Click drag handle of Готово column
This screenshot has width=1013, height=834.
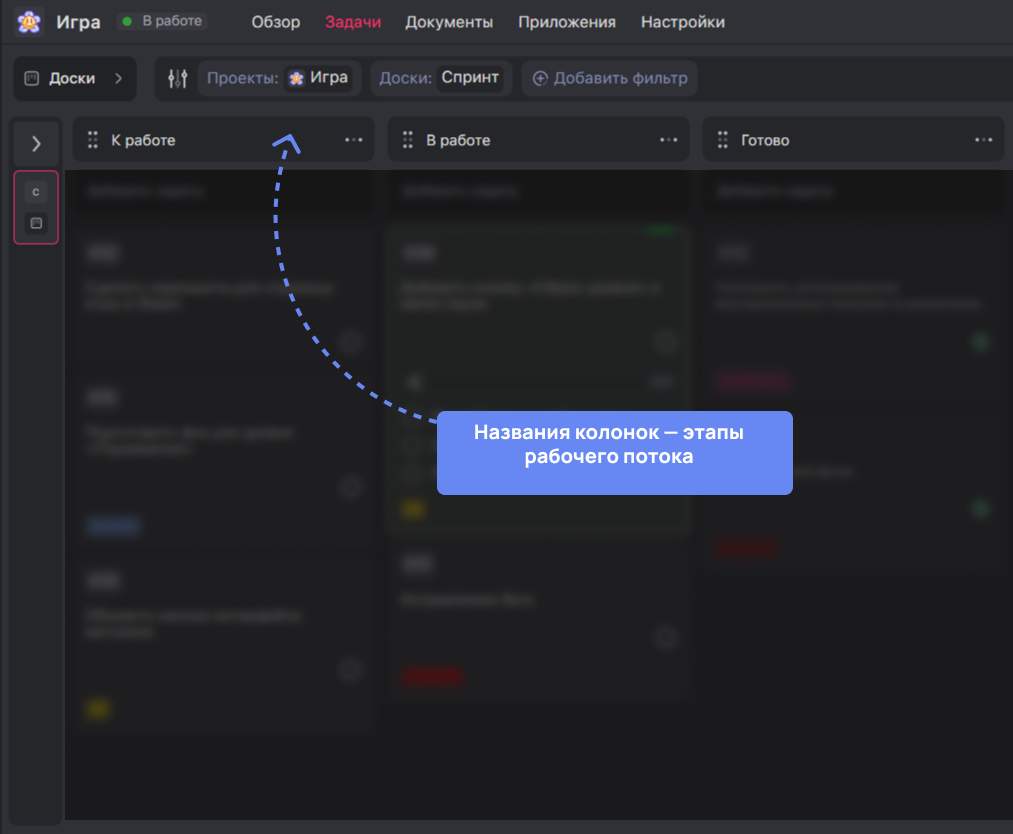722,140
